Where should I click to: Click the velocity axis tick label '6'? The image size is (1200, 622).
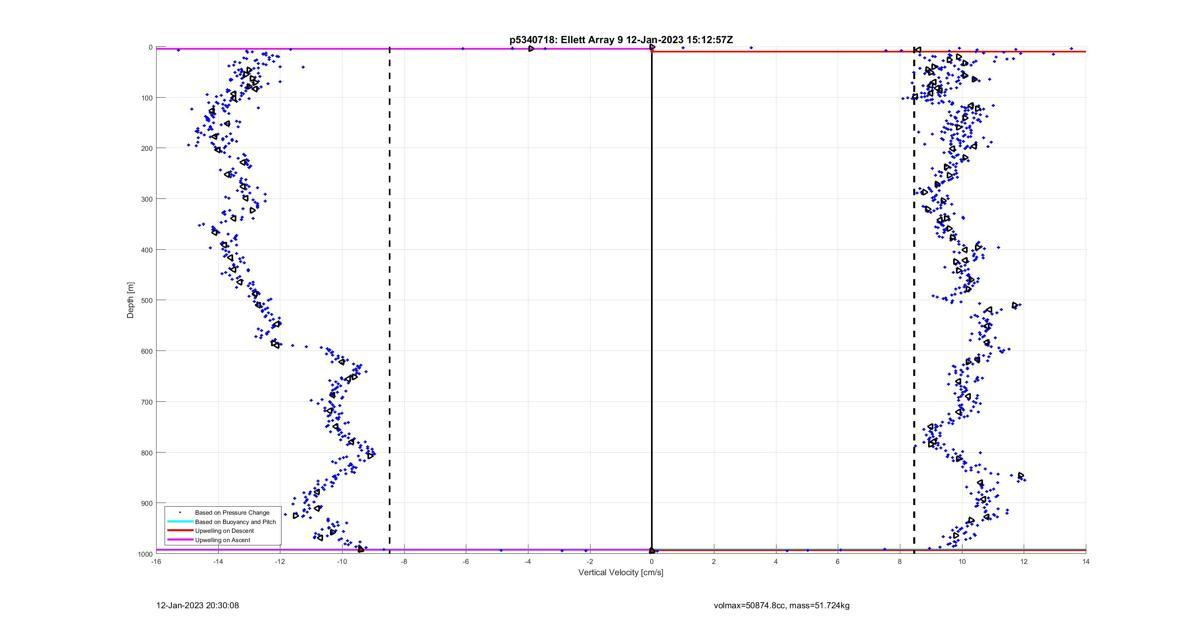[838, 562]
